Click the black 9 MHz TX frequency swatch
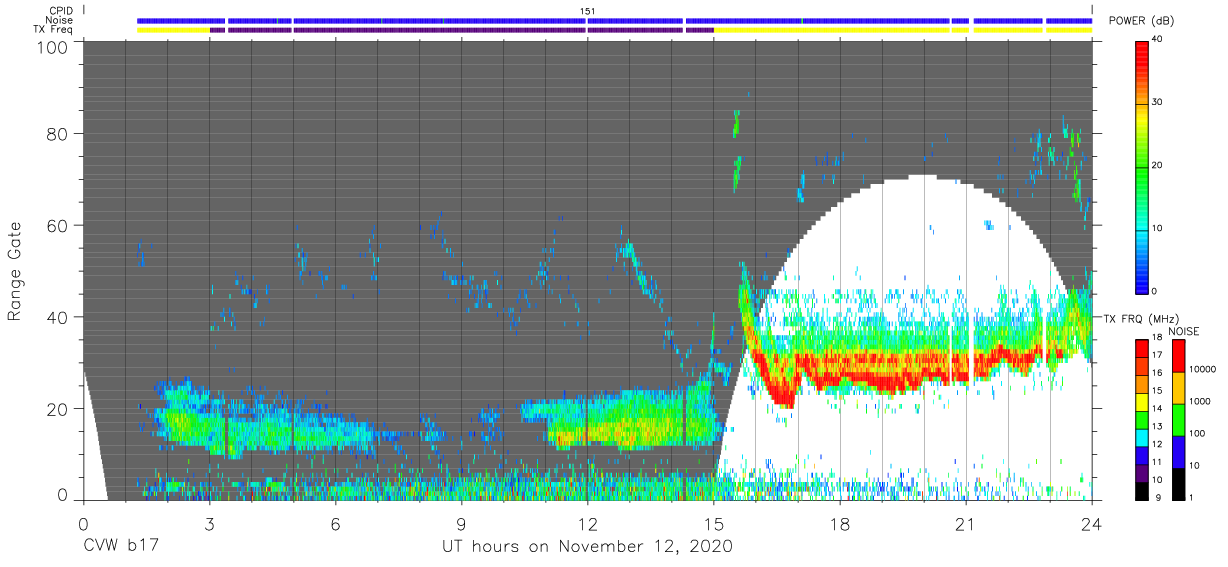Image resolution: width=1228 pixels, height=567 pixels. click(1143, 493)
